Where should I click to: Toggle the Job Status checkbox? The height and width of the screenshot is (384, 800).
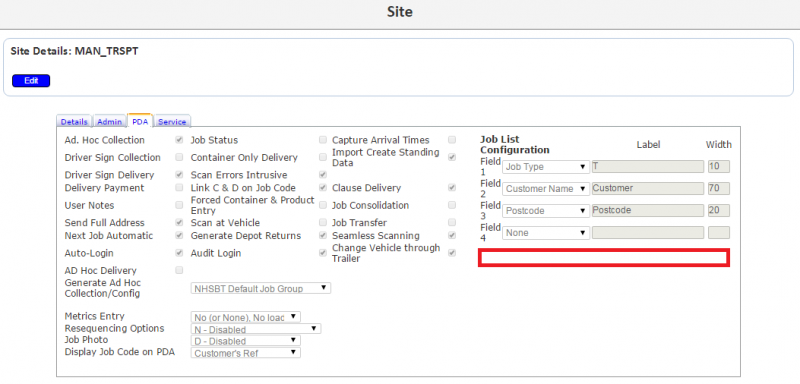coord(322,140)
